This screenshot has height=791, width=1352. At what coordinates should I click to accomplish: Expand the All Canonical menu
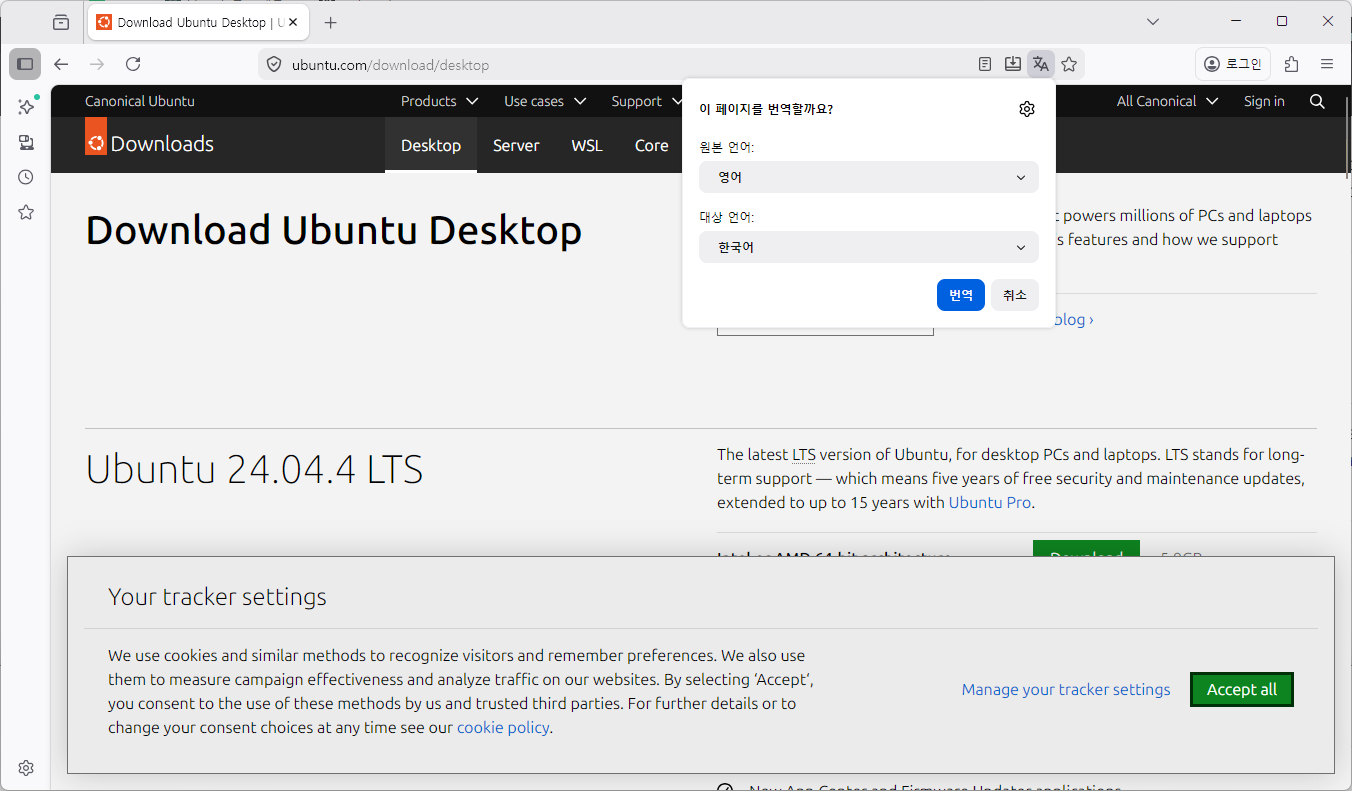(1167, 101)
